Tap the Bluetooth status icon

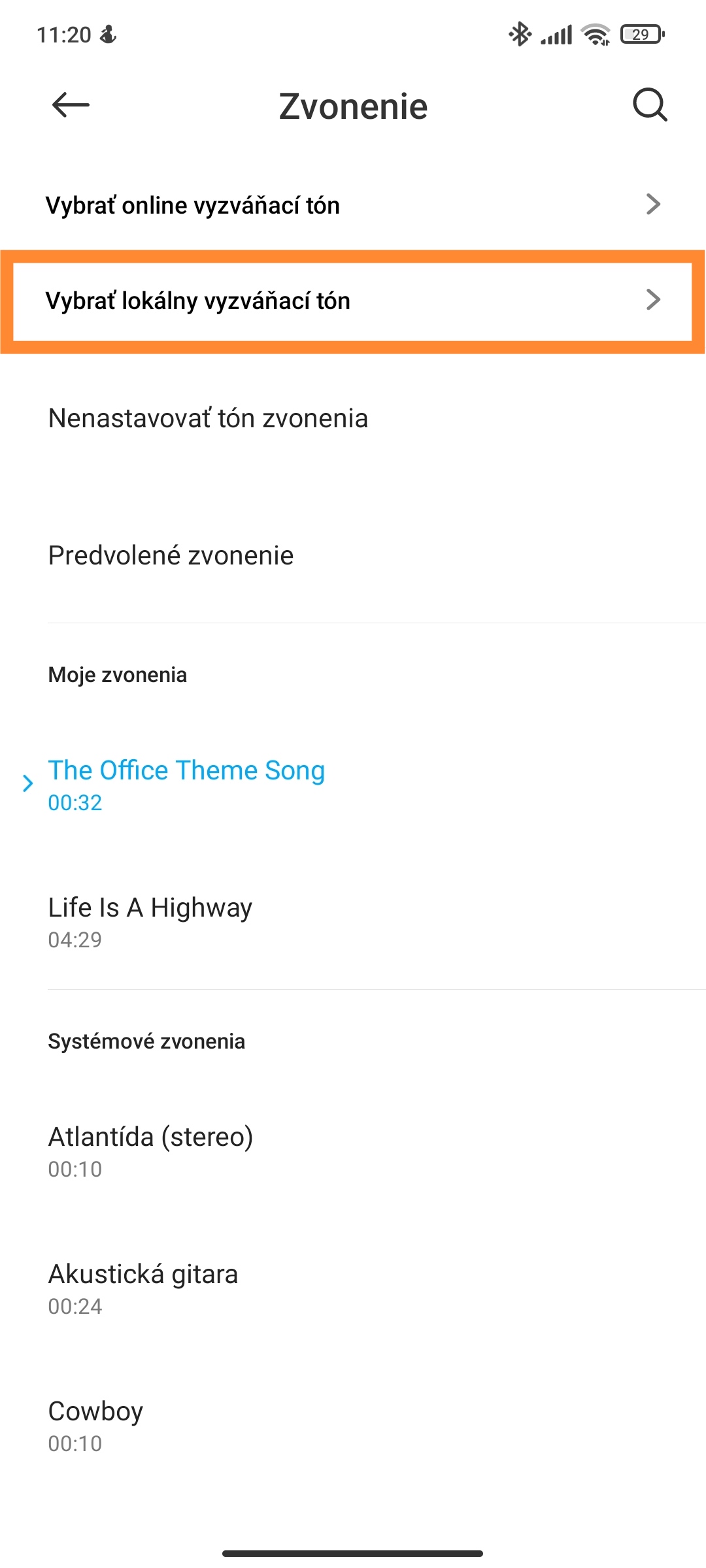tap(520, 34)
